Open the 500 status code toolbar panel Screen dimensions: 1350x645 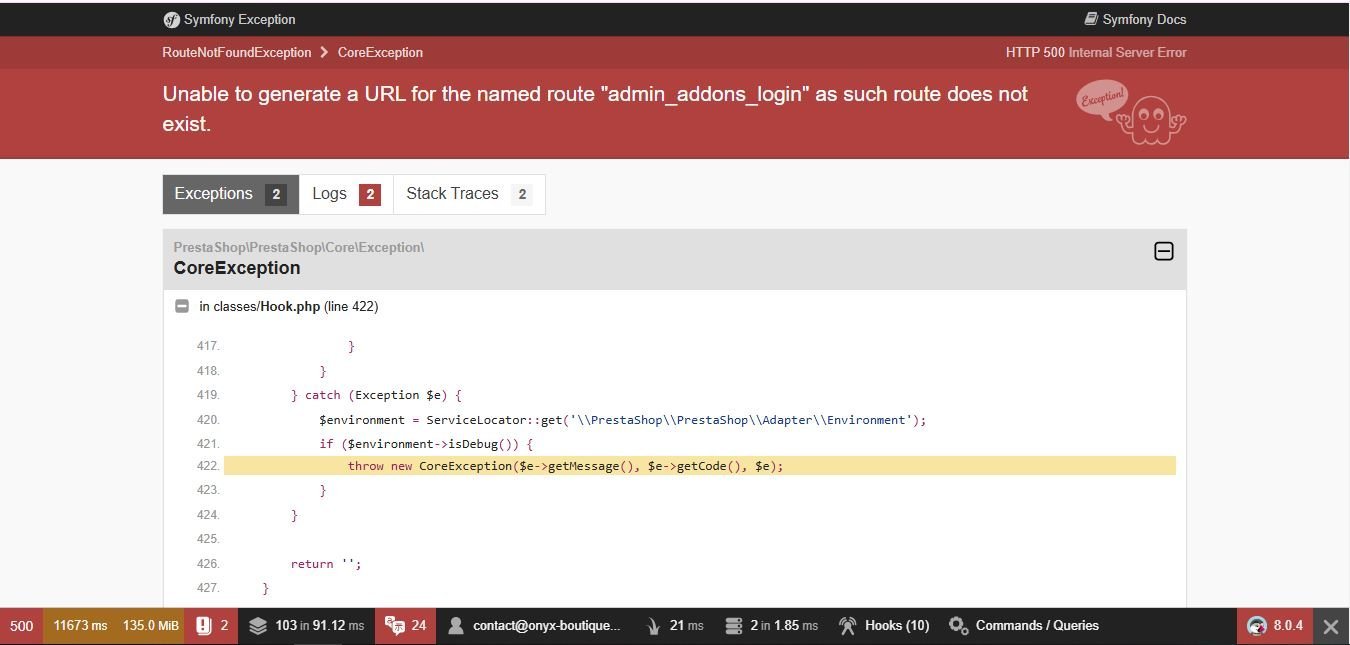[x=21, y=626]
